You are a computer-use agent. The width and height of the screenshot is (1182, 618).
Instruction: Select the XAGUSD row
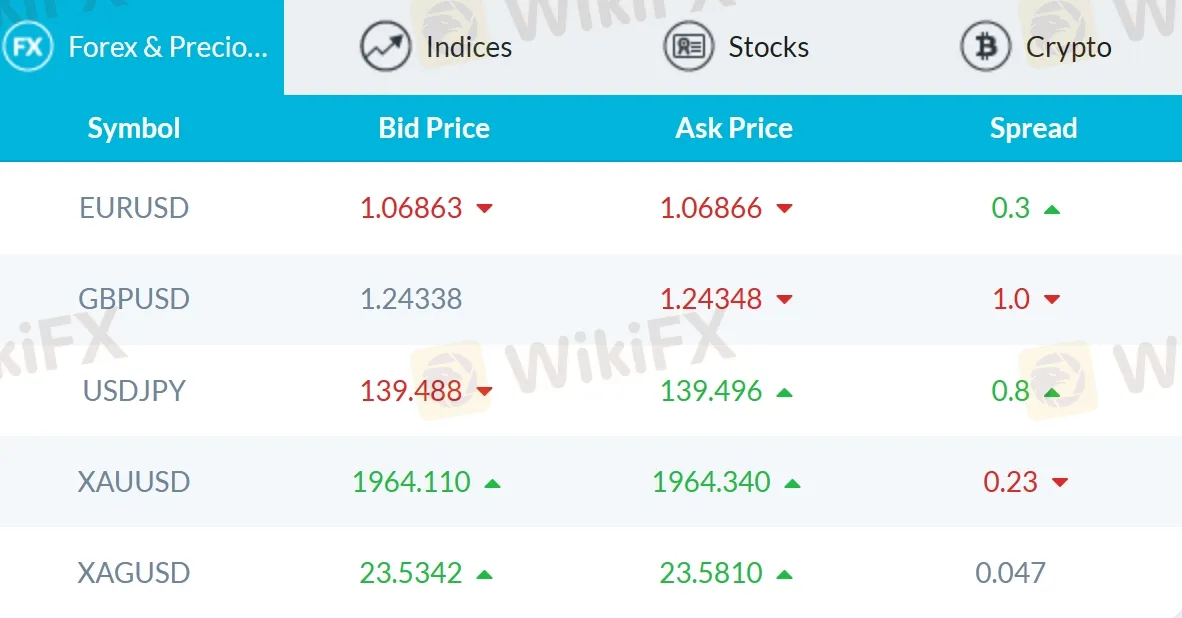click(134, 572)
